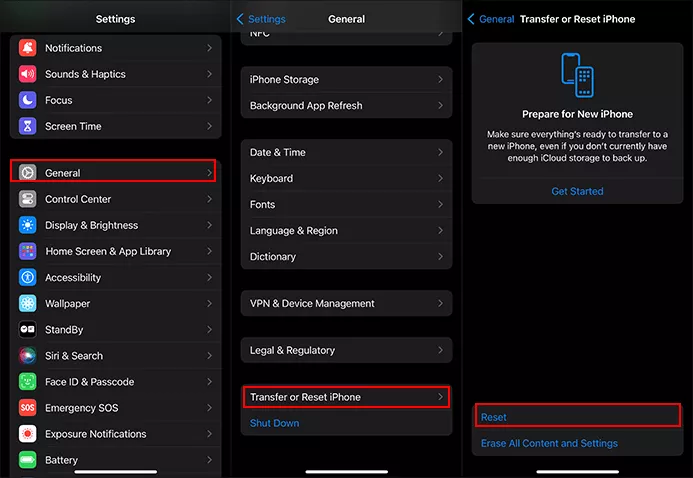Tap the Face ID & Passcode icon
693x478 pixels.
(x=27, y=381)
